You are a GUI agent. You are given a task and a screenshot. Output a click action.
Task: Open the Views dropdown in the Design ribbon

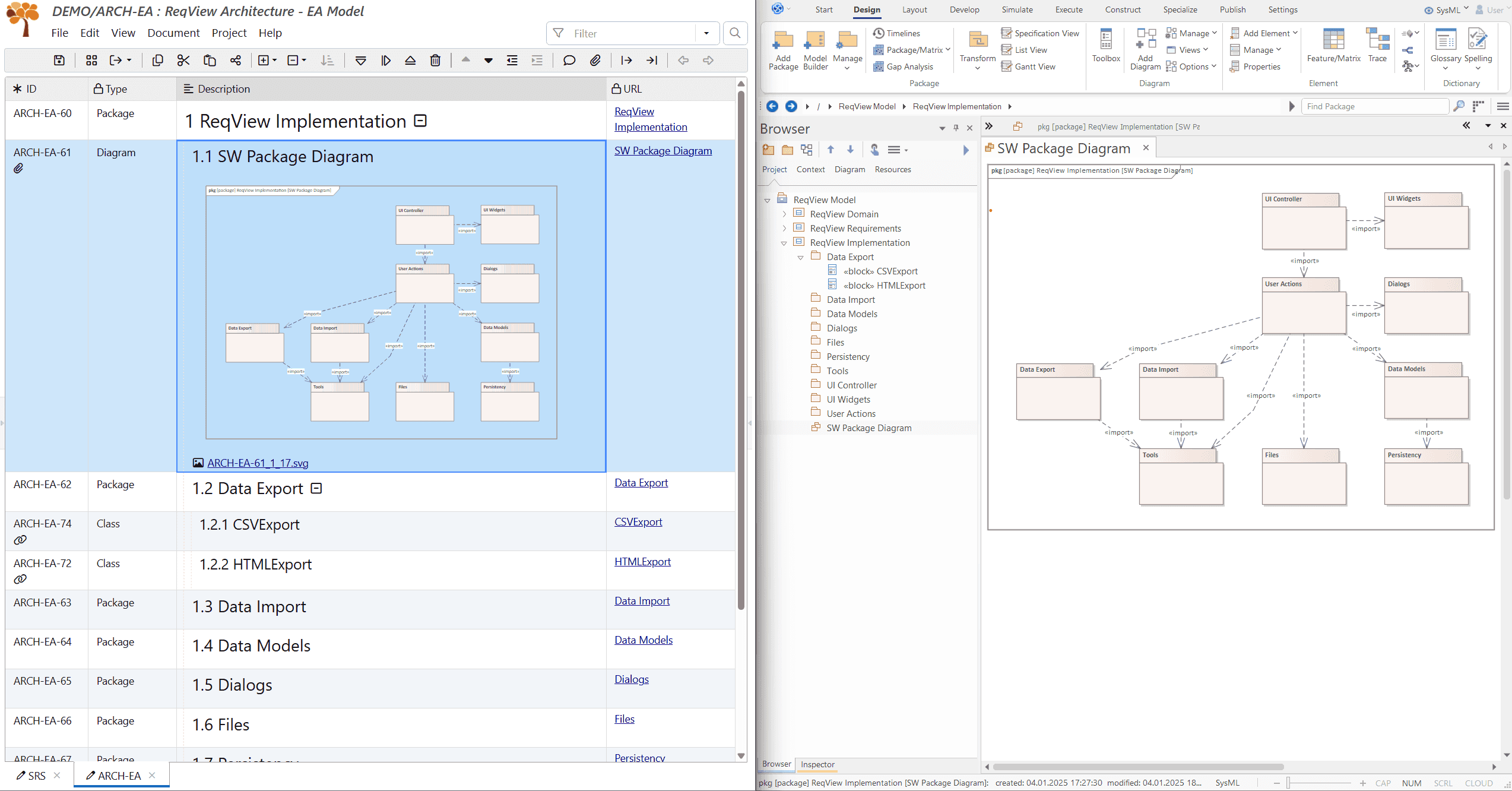tap(1190, 49)
